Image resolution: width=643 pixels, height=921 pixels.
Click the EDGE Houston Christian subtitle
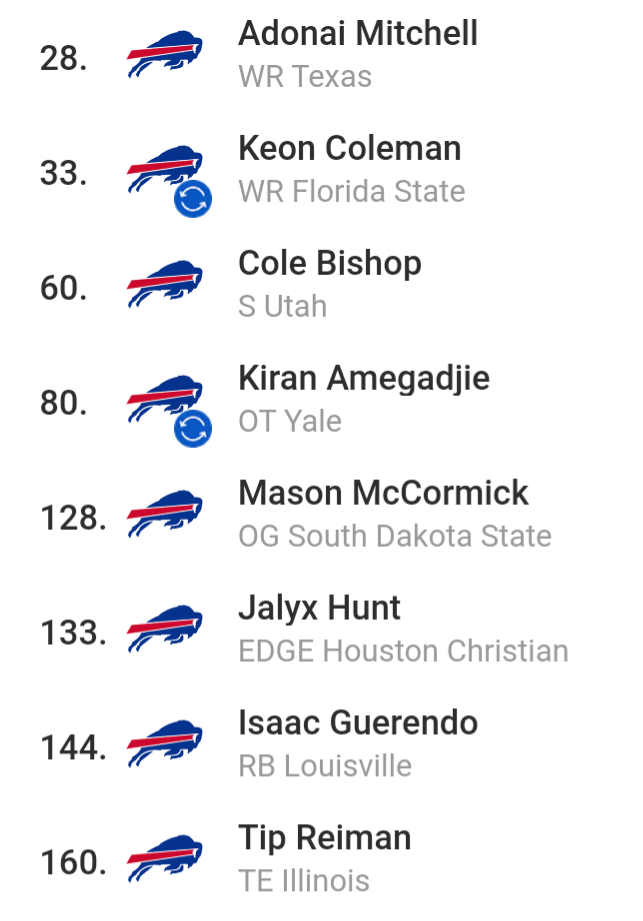coord(403,651)
